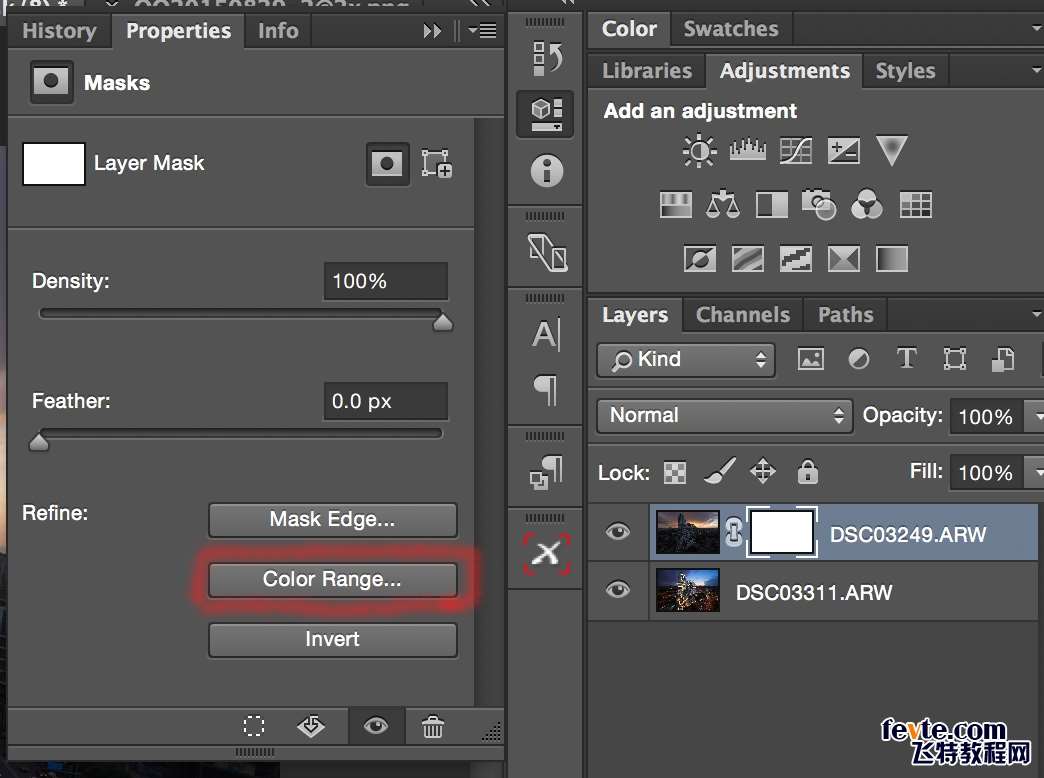The image size is (1044, 778).
Task: Switch to the Channels tab
Action: click(742, 315)
